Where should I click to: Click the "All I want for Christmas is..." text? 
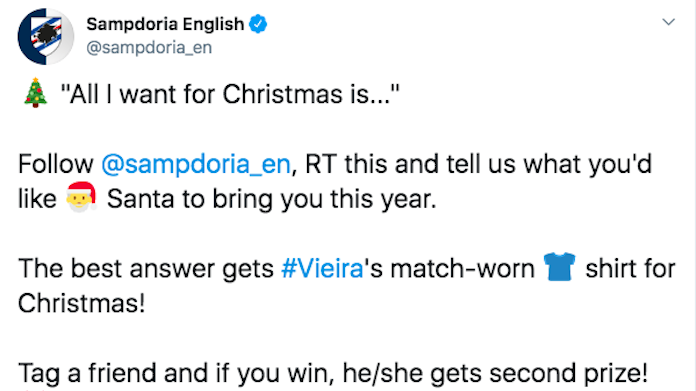tap(230, 94)
